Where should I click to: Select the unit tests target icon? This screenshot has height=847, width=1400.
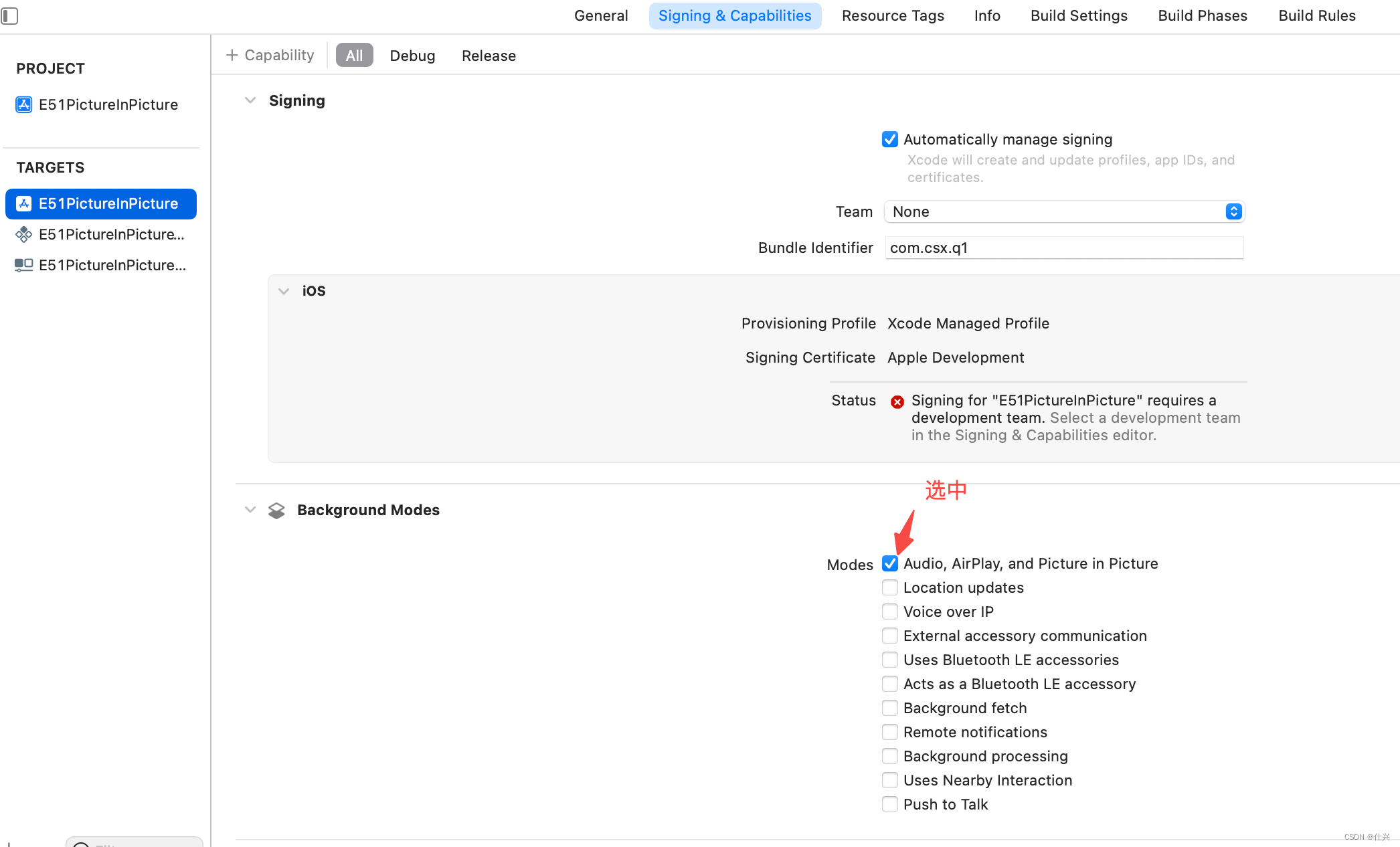tap(24, 234)
